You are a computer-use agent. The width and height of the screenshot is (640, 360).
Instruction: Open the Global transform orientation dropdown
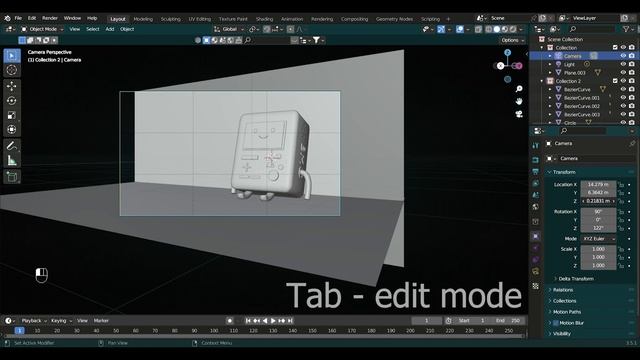(229, 29)
